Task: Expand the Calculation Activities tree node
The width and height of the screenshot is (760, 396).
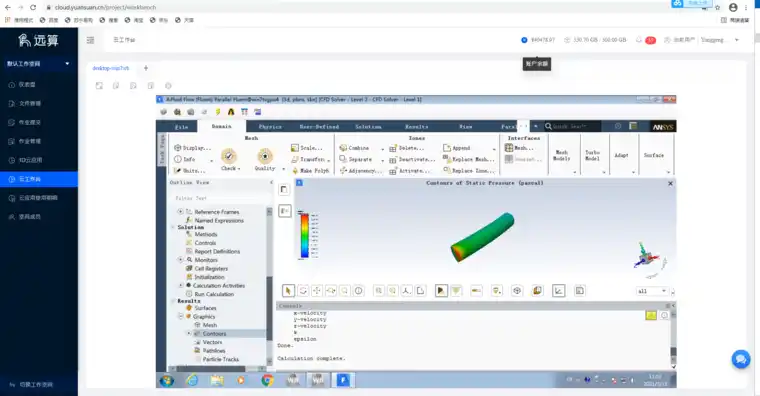Action: pos(181,285)
